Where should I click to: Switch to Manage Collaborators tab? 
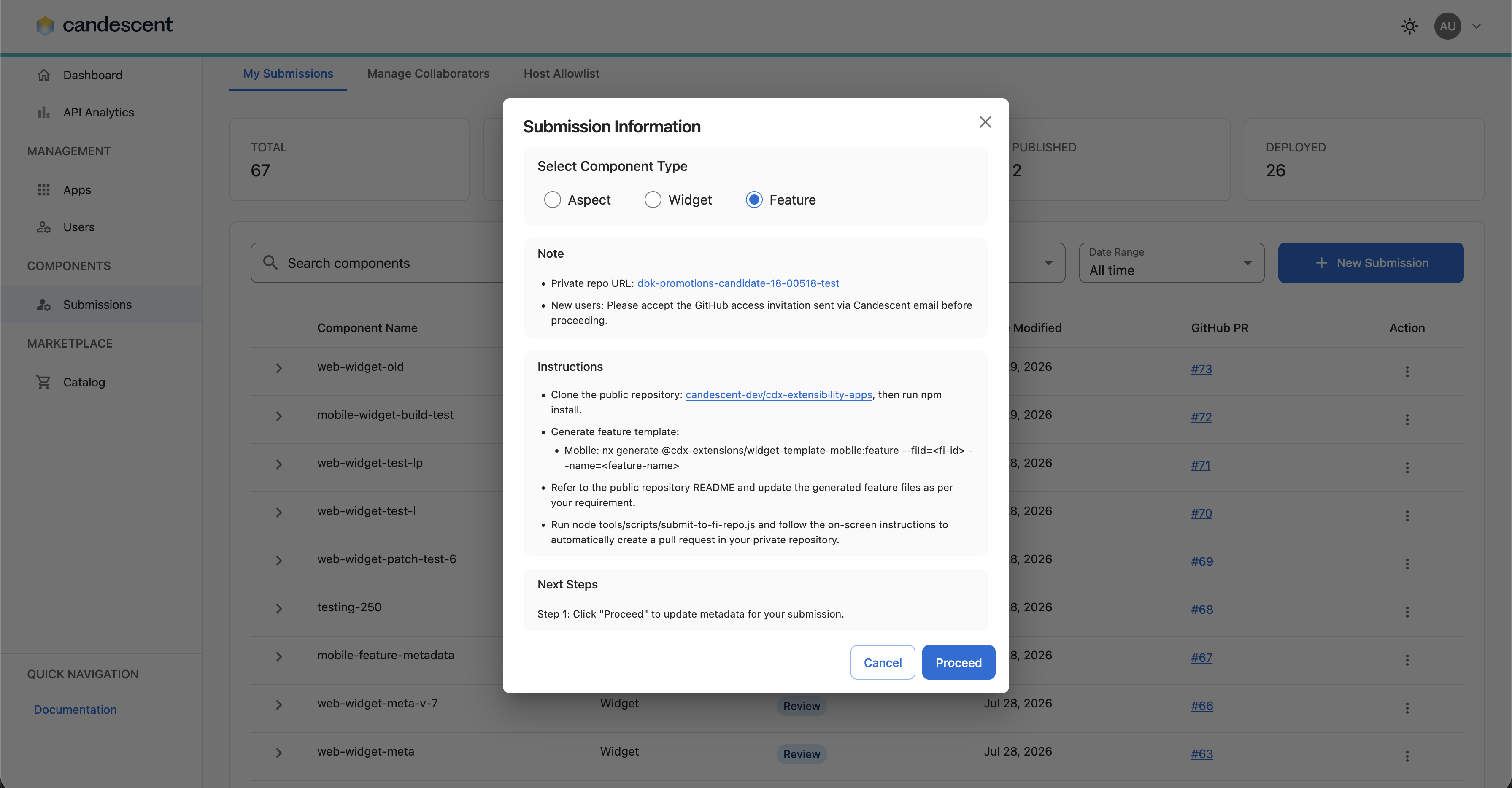click(x=428, y=73)
